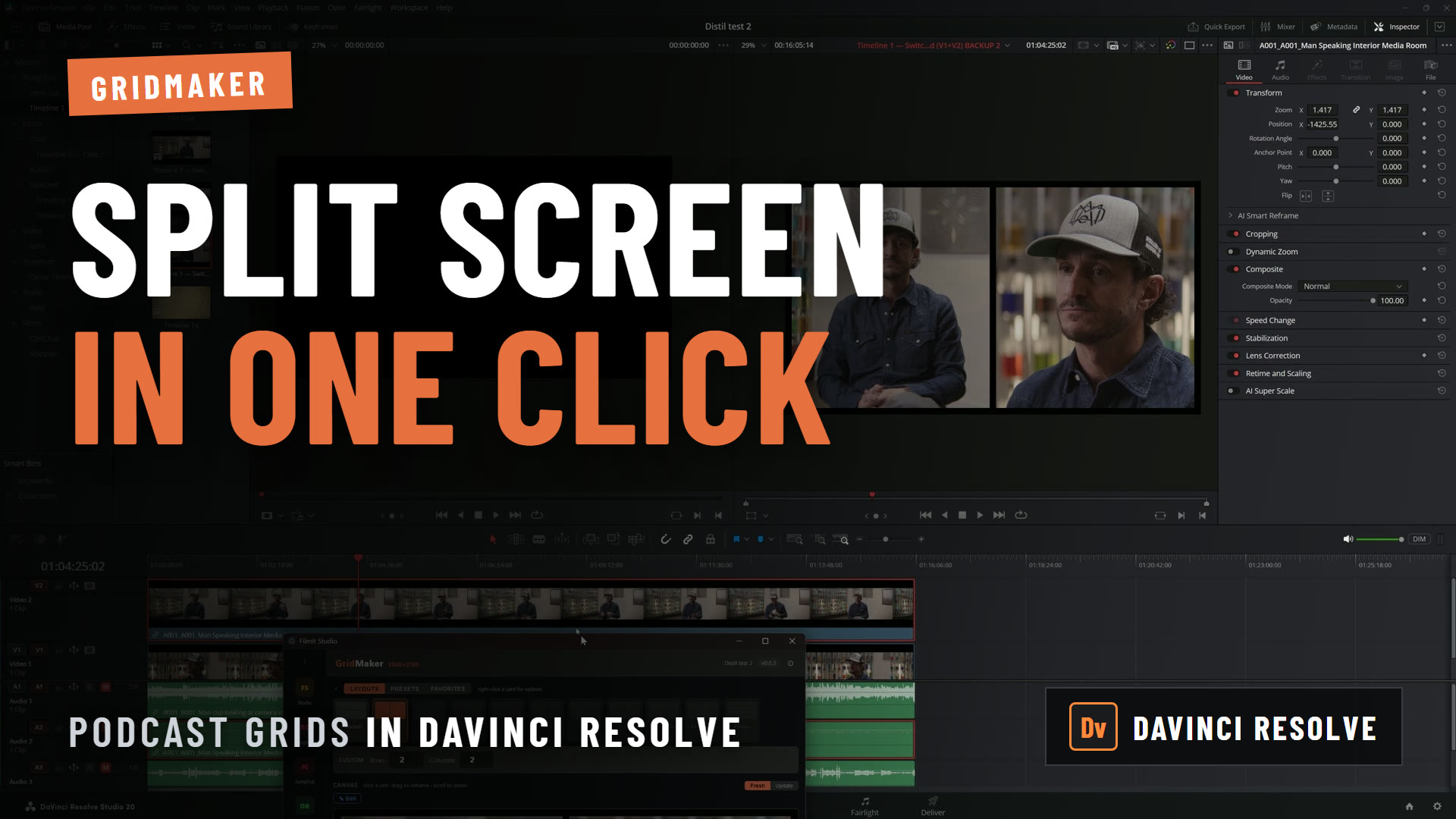Open the flag color dropdown arrow
The image size is (1456, 819).
coord(747,539)
